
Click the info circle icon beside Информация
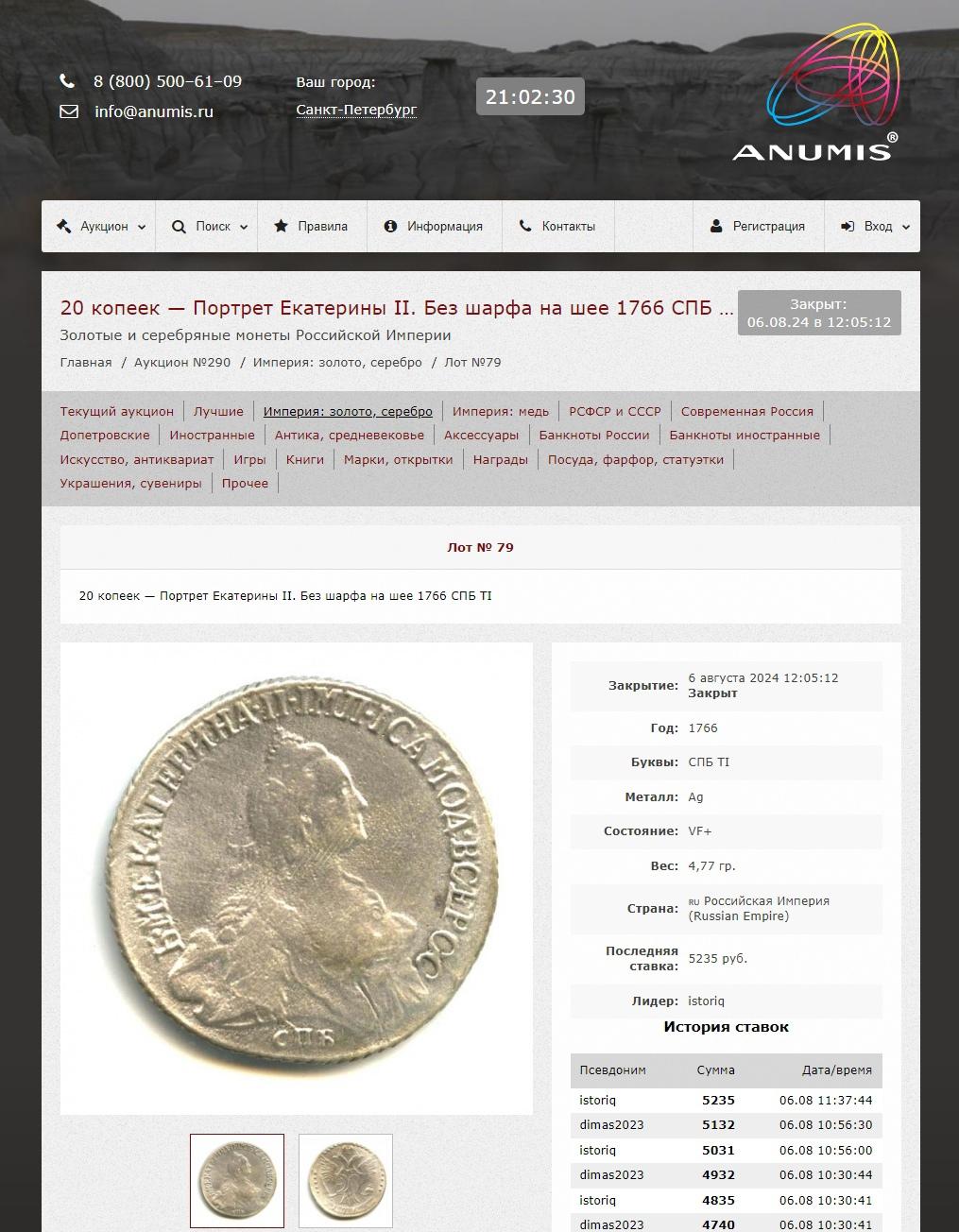tap(390, 227)
